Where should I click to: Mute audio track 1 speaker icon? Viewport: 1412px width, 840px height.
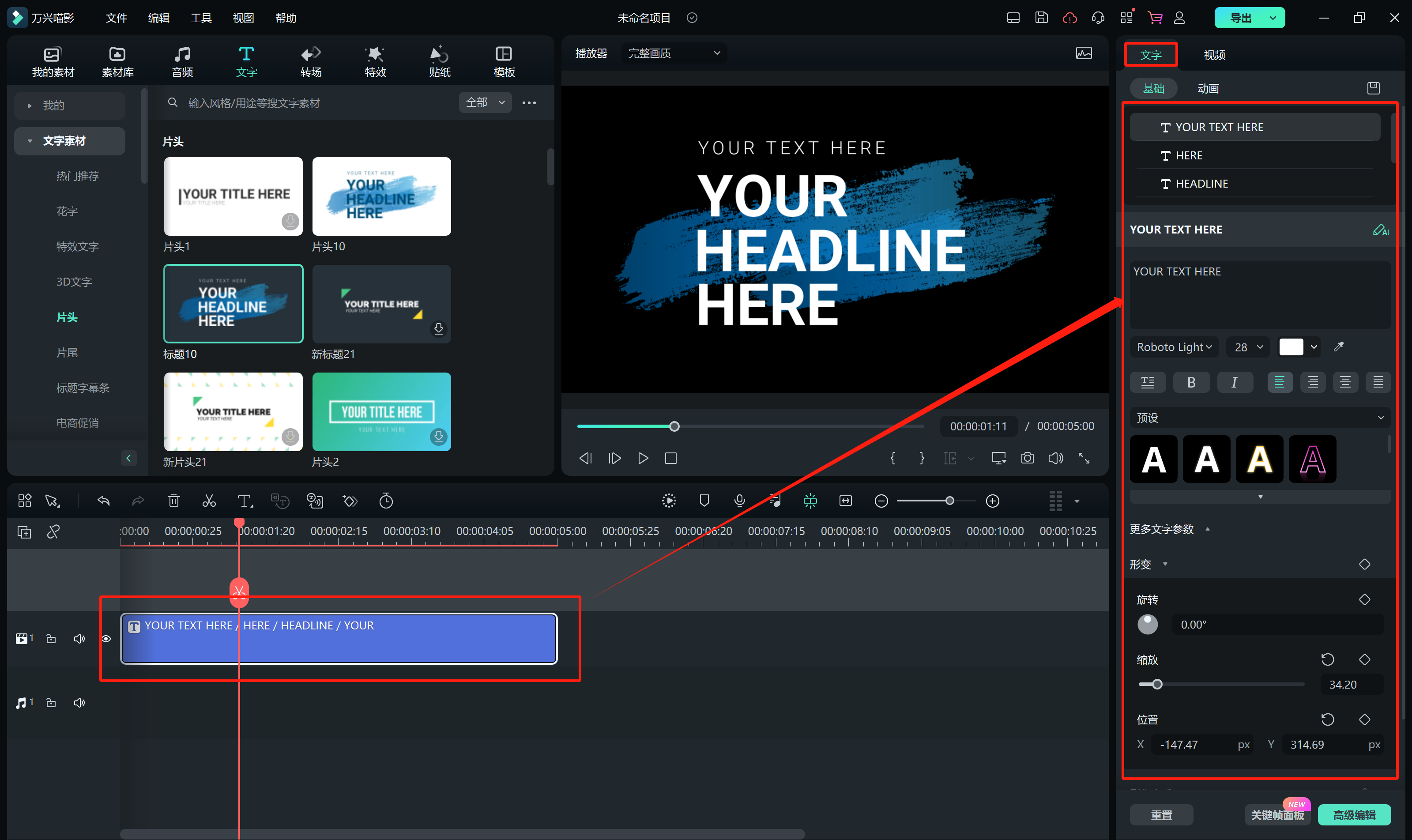(79, 702)
